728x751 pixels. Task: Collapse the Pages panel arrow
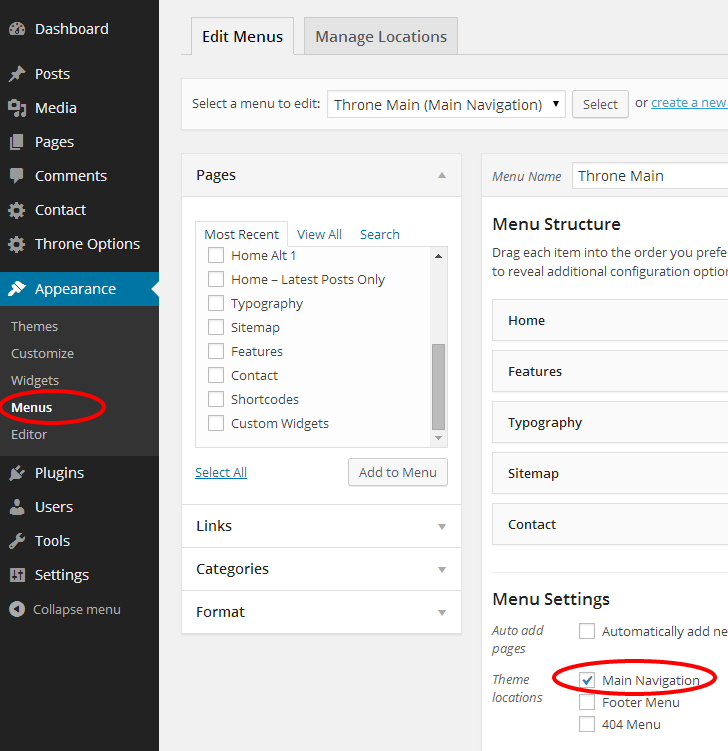tap(442, 175)
